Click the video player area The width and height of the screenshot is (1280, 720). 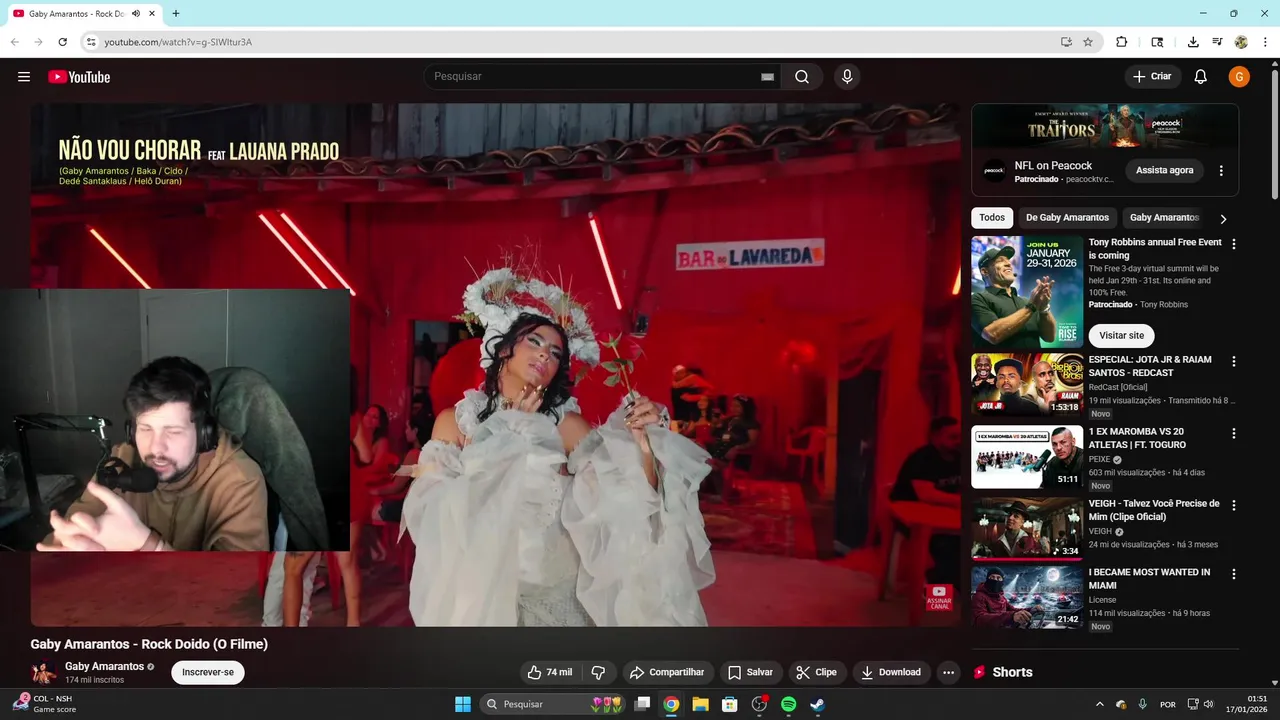coord(495,365)
